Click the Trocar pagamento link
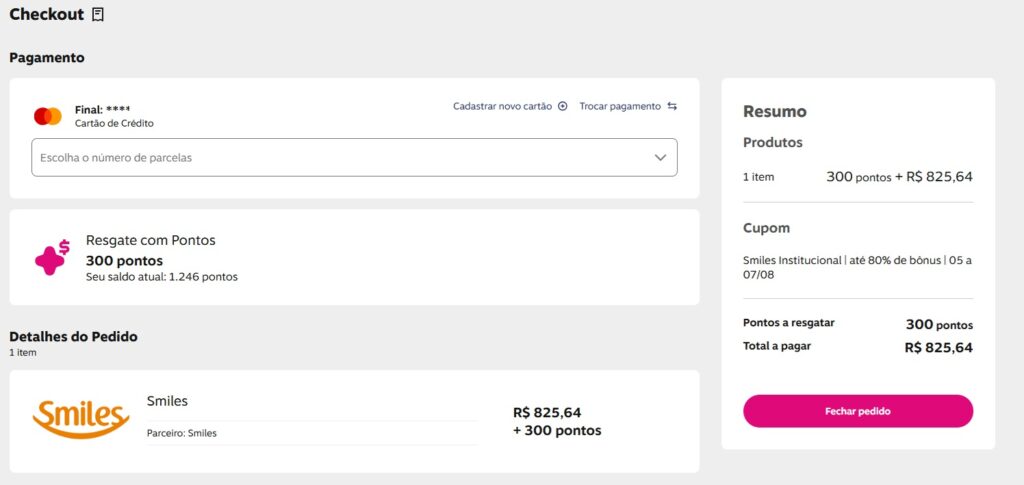This screenshot has height=485, width=1024. pyautogui.click(x=620, y=106)
